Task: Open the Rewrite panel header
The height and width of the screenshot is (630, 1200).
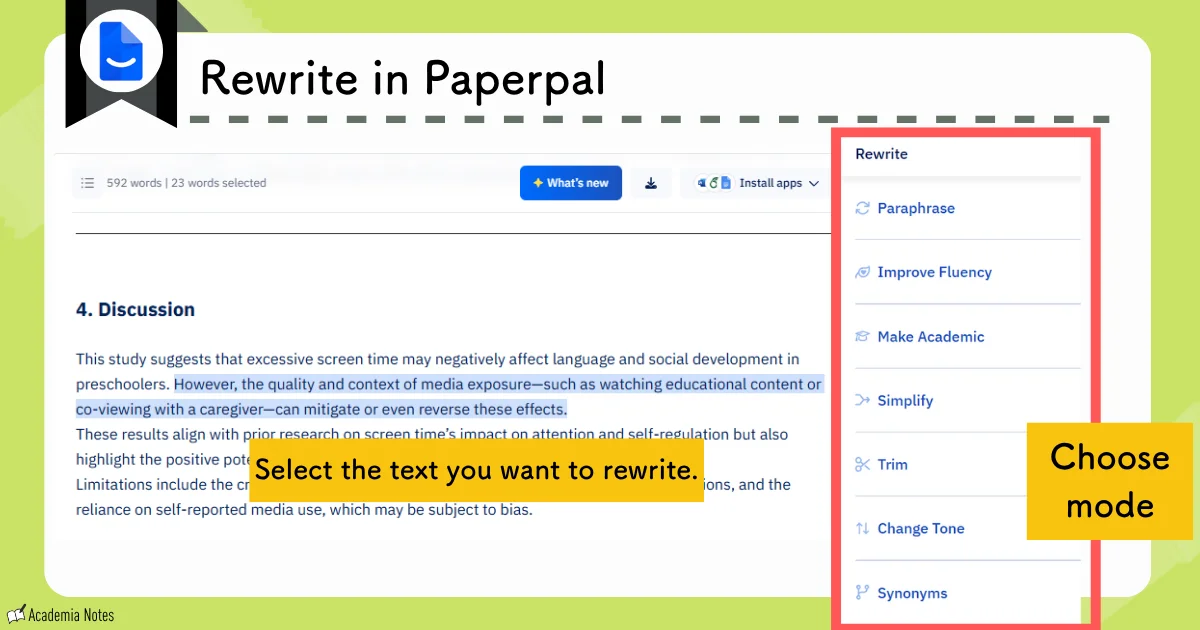Action: pos(881,154)
